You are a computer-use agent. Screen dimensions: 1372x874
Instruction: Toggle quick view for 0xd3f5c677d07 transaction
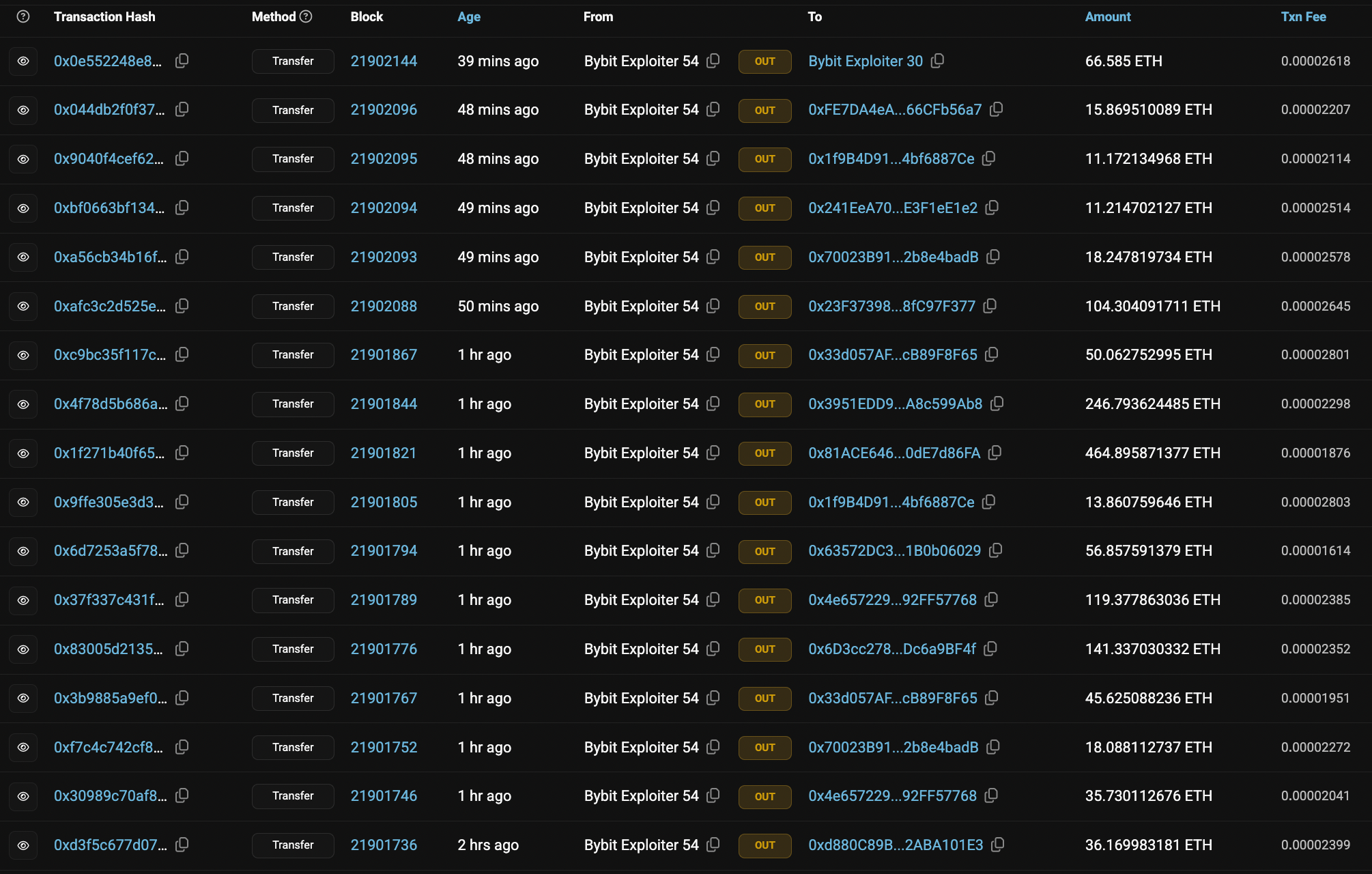[23, 845]
